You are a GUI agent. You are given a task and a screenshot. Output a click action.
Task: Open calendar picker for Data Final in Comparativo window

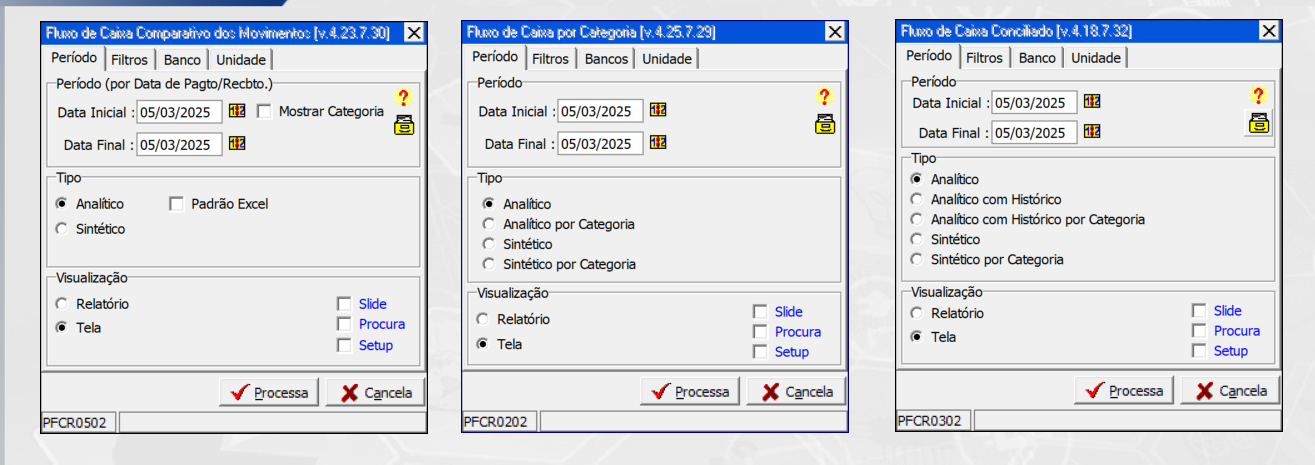237,144
